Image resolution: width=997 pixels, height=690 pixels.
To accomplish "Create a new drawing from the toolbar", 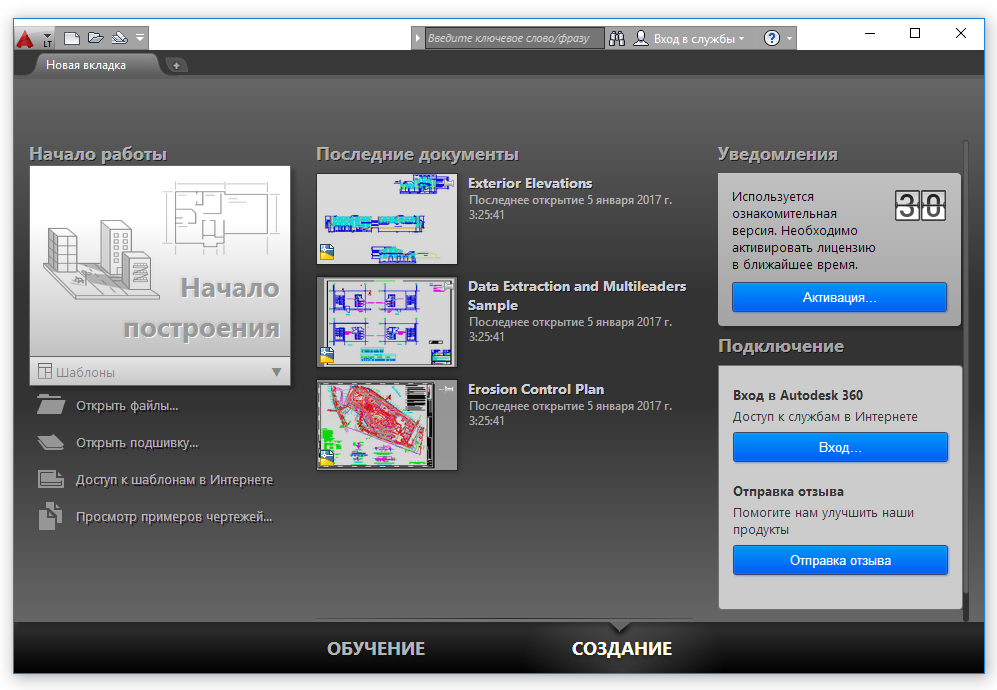I will point(72,38).
